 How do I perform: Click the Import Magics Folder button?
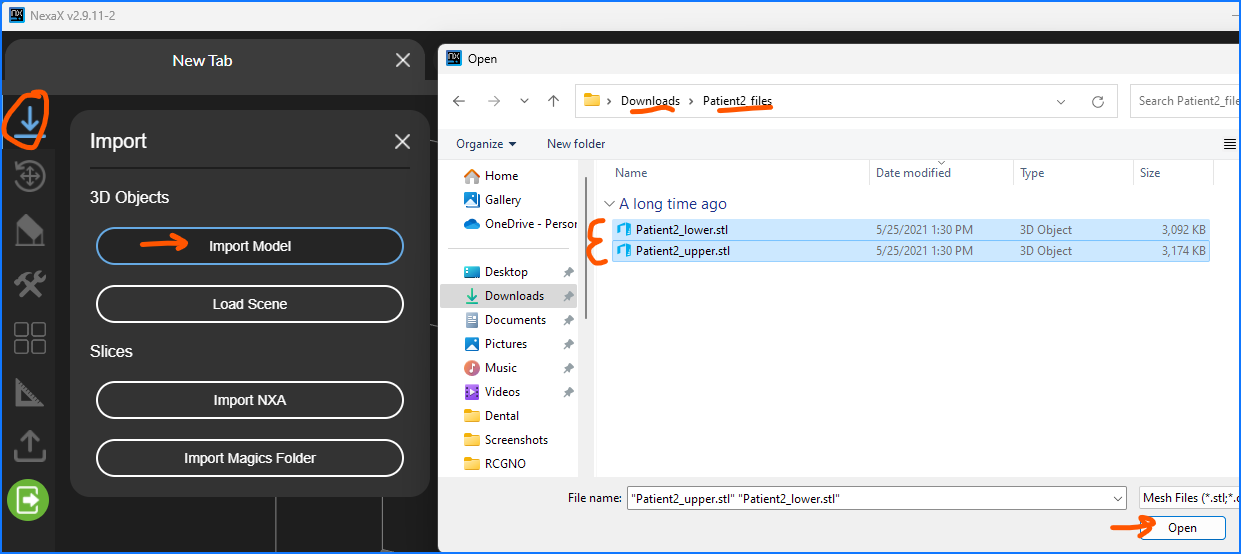coord(250,458)
